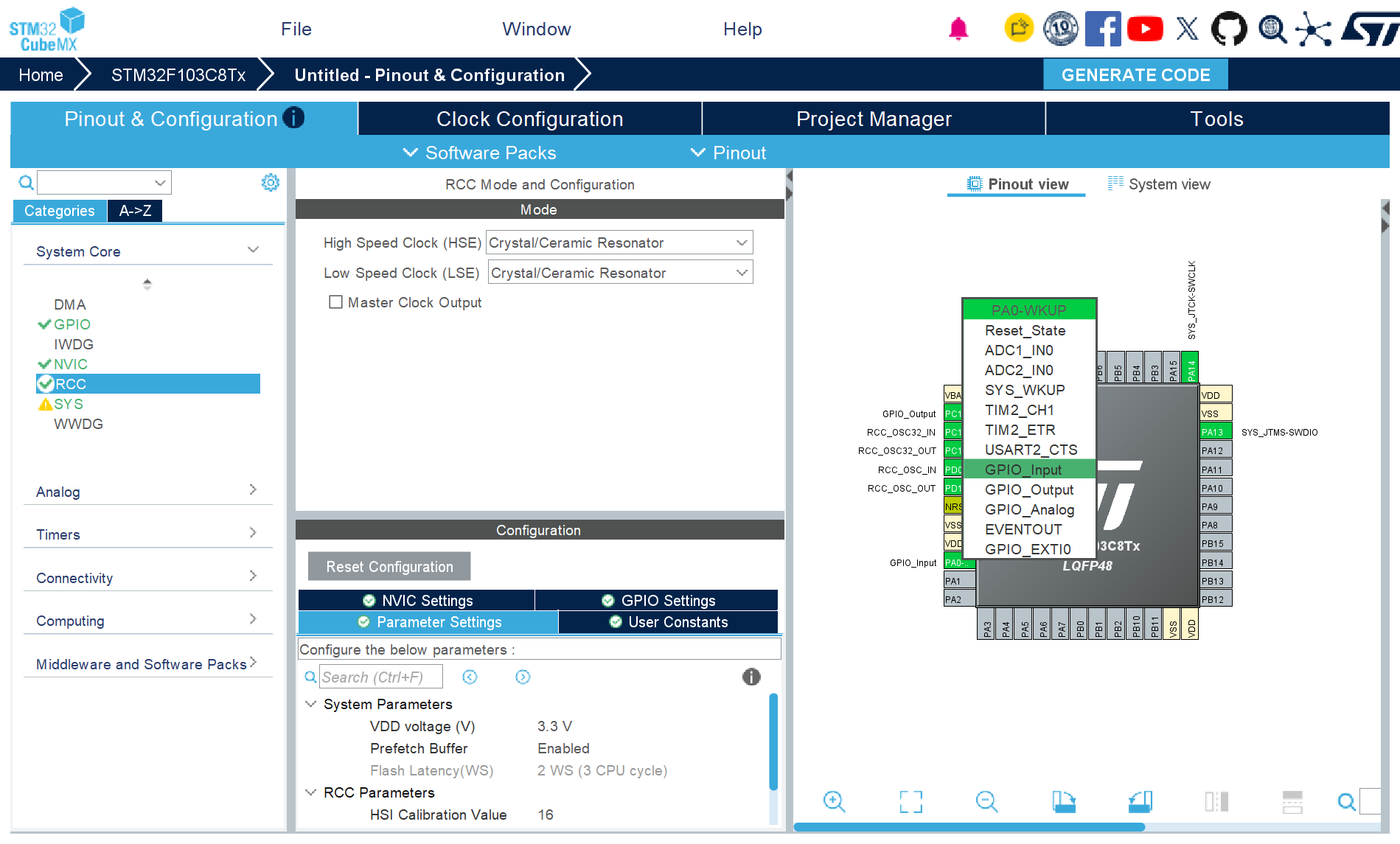Viewport: 1400px width, 844px height.
Task: Open the GitHub icon link
Action: (1229, 29)
